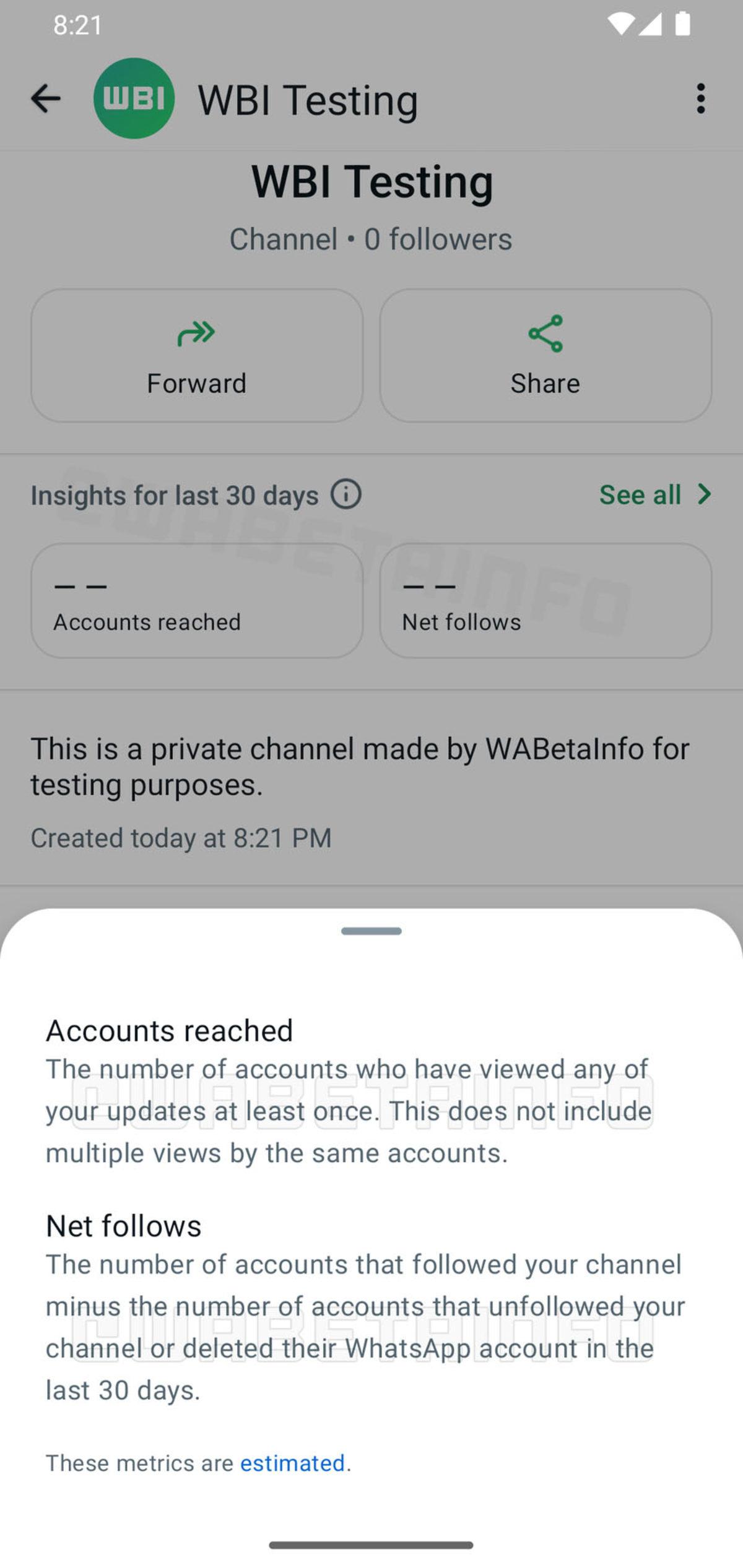
Task: Collapse the metrics bottom sheet drag handle
Action: tap(371, 931)
